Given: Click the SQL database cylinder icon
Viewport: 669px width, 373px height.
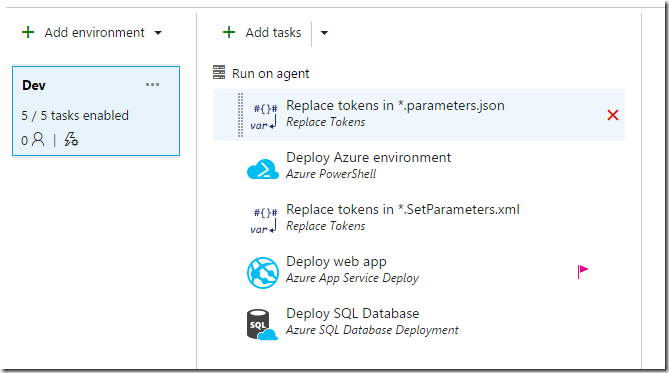Looking at the screenshot, I should click(262, 325).
